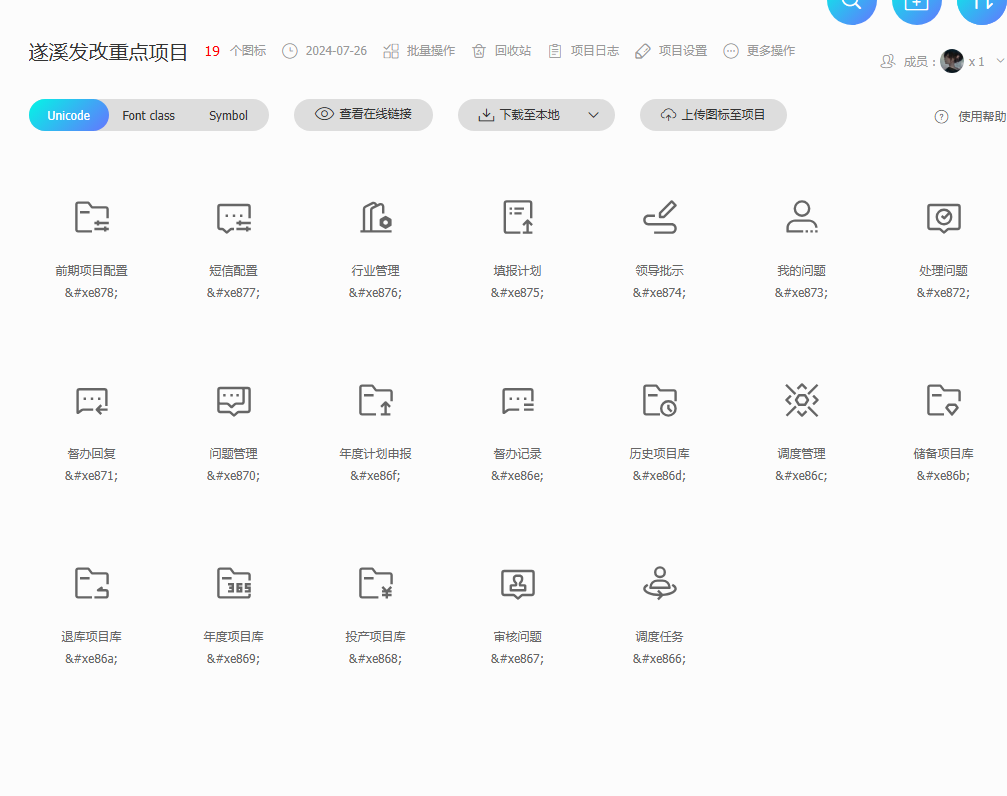Image resolution: width=1007 pixels, height=796 pixels.
Task: Click the 历史项目库 folder clock icon
Action: (x=659, y=400)
